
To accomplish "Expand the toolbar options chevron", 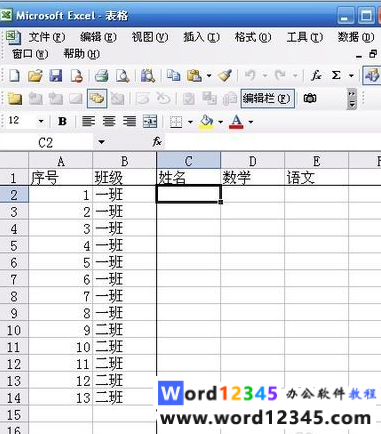I will pos(351,99).
